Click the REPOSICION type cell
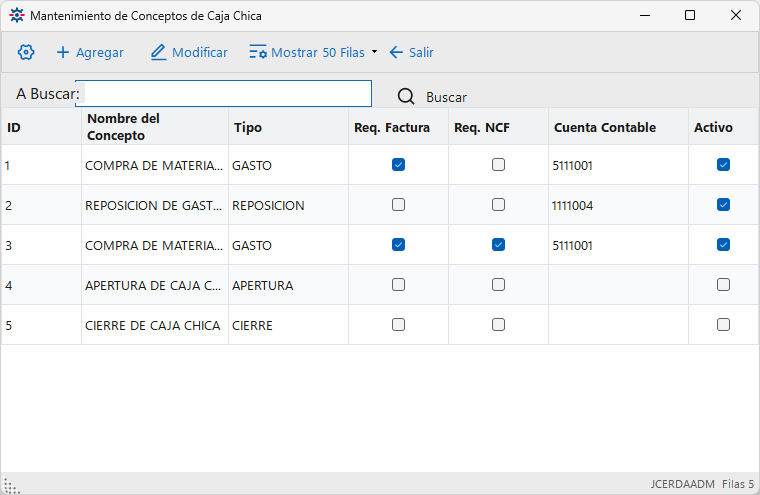This screenshot has height=495, width=760. coord(288,205)
